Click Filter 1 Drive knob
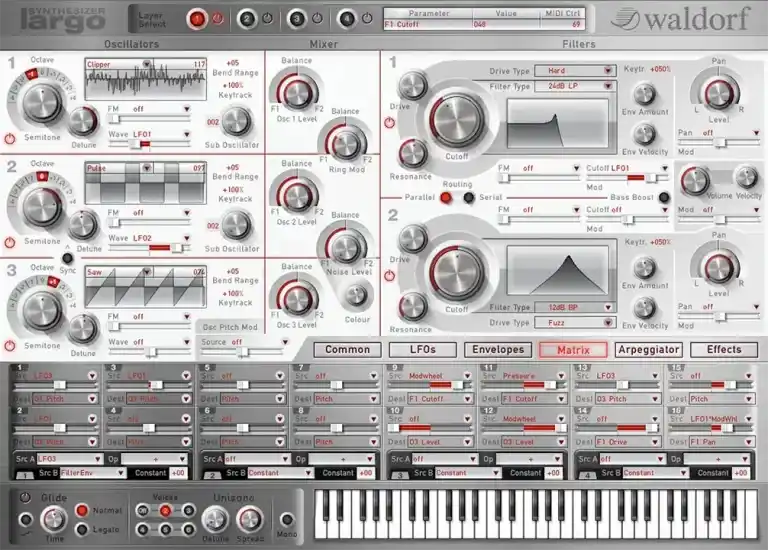The height and width of the screenshot is (550, 768). (x=413, y=86)
